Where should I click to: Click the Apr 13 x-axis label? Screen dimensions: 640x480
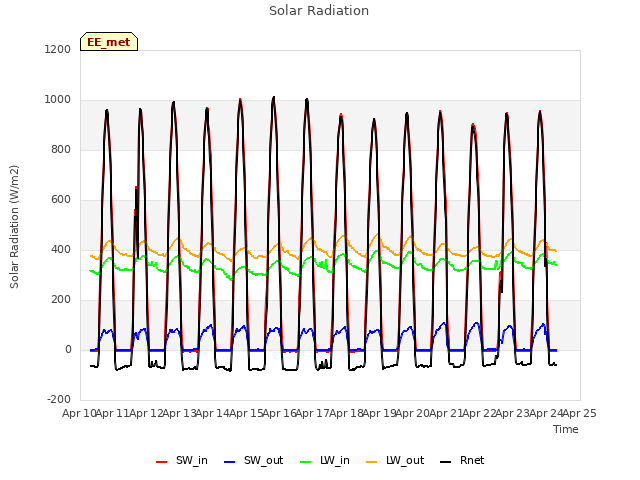tap(180, 413)
